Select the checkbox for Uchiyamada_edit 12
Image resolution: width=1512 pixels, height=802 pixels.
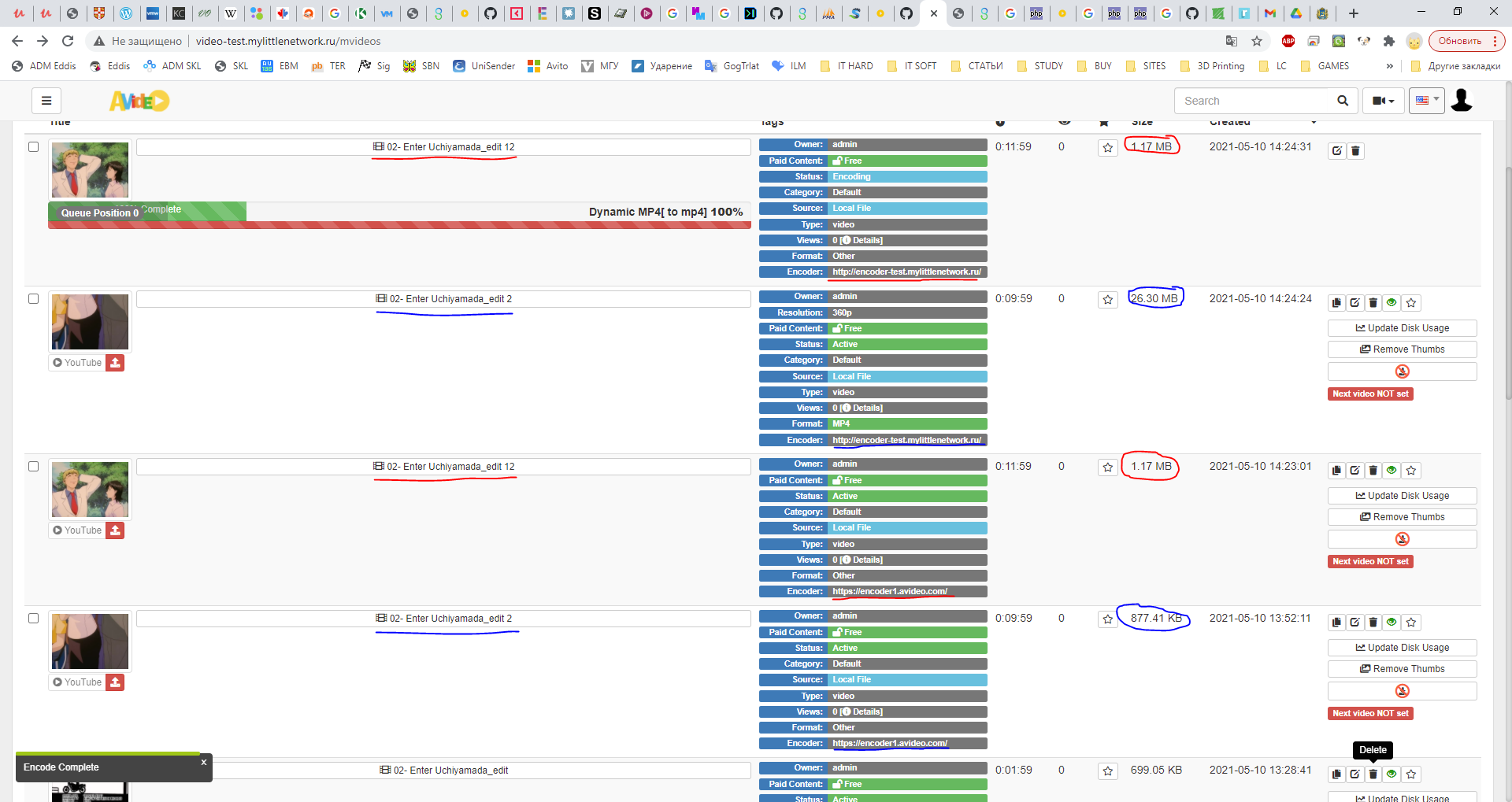click(x=33, y=146)
